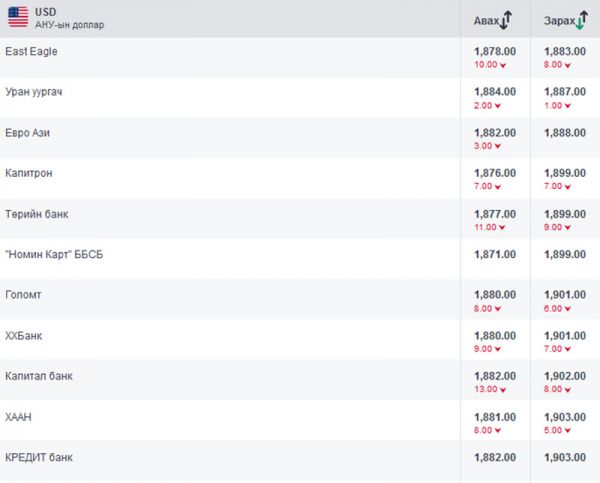Select the Уран уургач exchange entry
Screen dimensions: 600x483
(34, 92)
